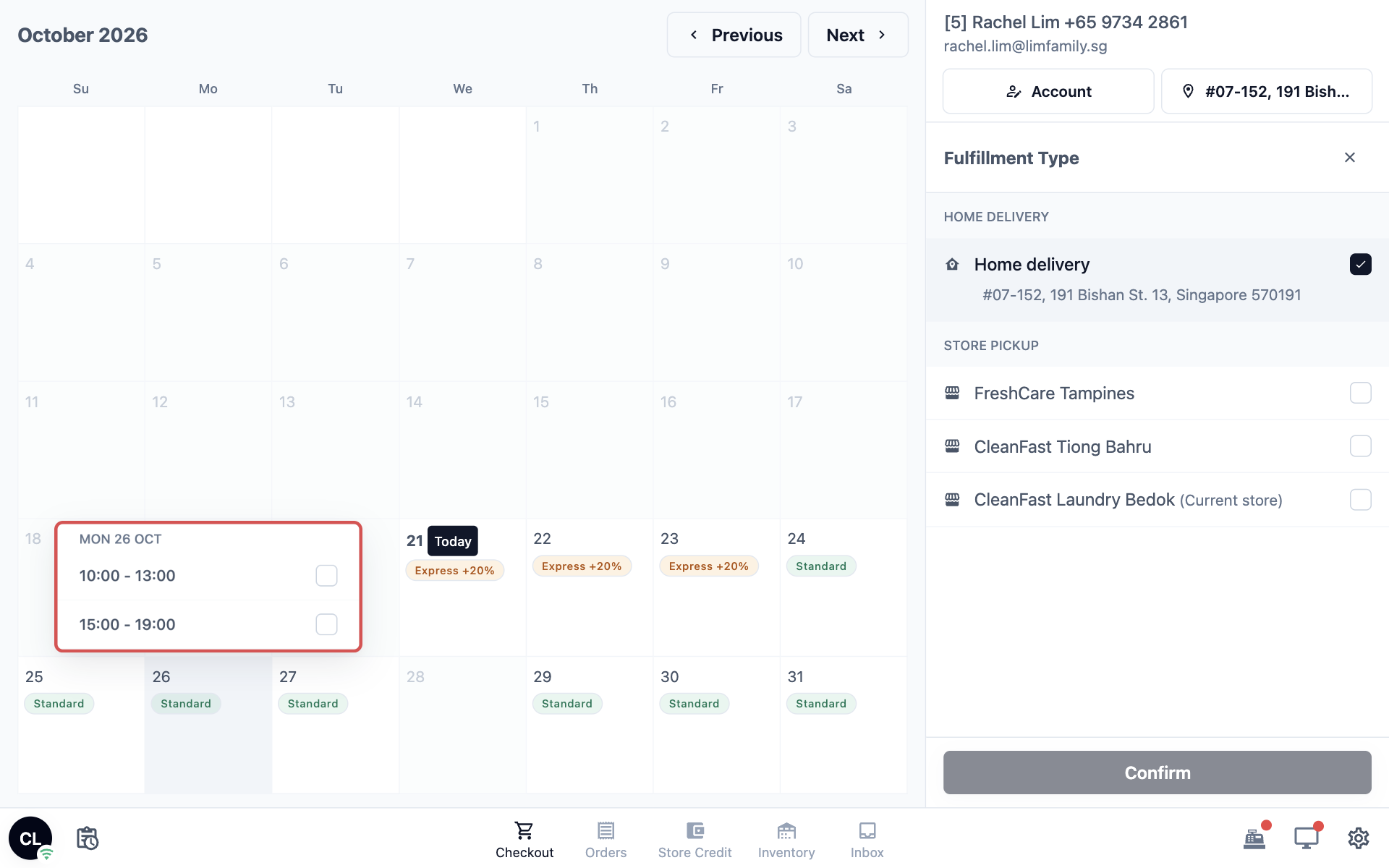Click the CL user avatar
The height and width of the screenshot is (868, 1389).
[30, 838]
